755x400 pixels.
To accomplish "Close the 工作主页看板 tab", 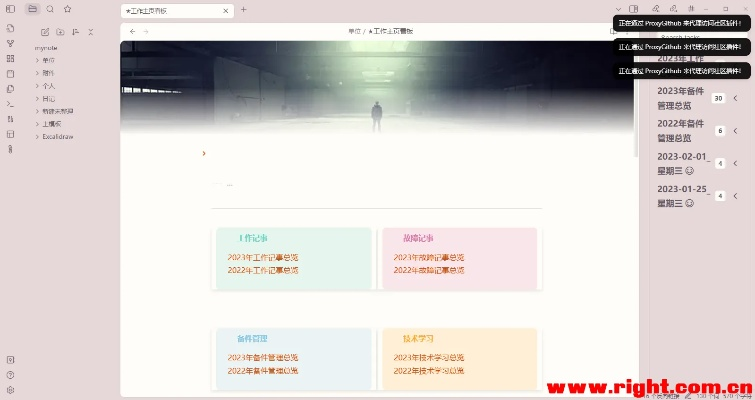I will click(x=225, y=11).
